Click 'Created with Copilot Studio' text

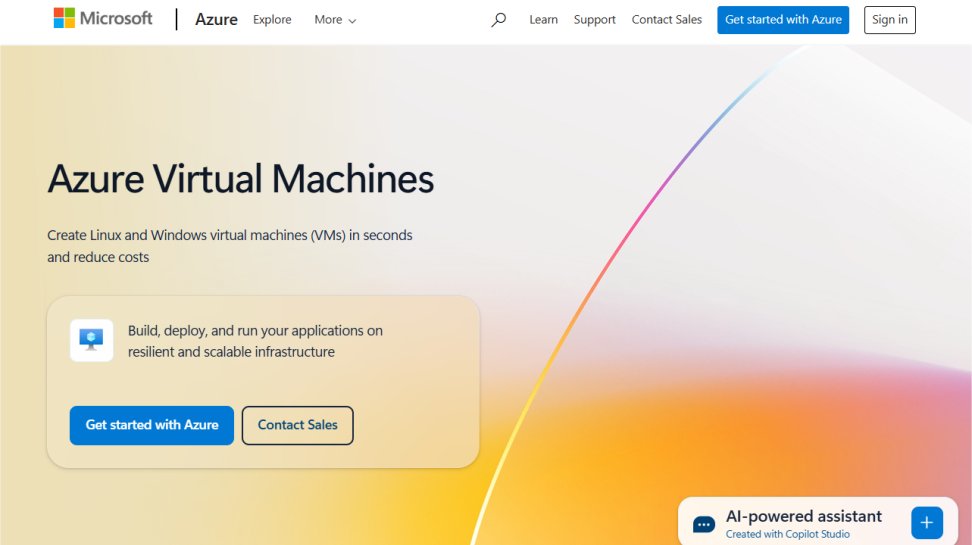(787, 534)
